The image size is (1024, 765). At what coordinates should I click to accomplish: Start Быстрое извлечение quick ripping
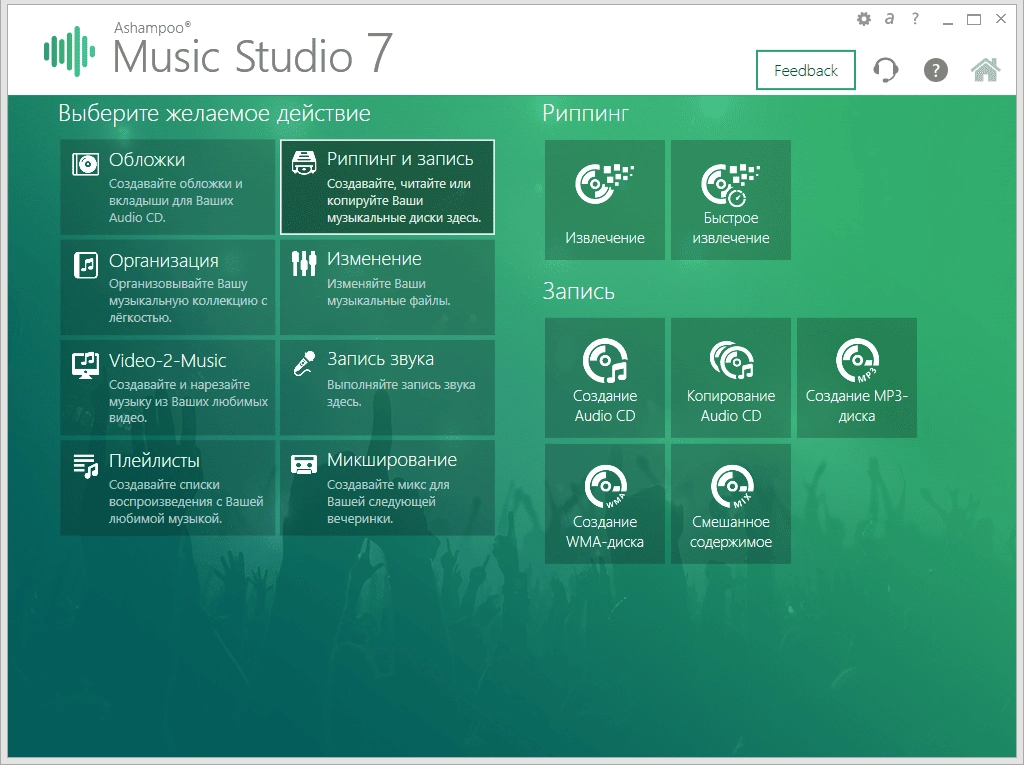731,200
